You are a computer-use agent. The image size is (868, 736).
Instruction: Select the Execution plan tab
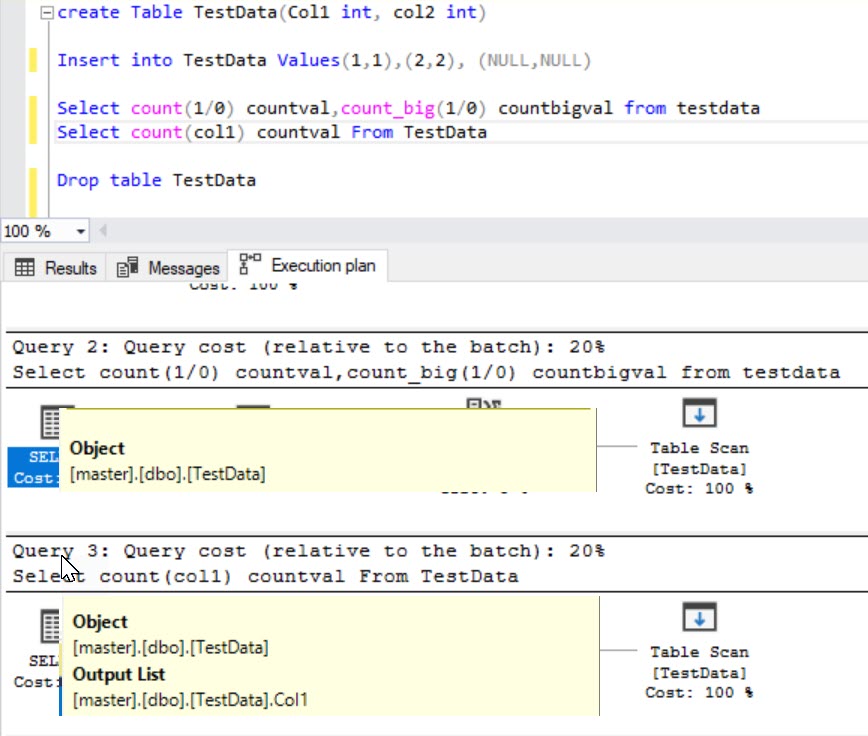point(308,266)
